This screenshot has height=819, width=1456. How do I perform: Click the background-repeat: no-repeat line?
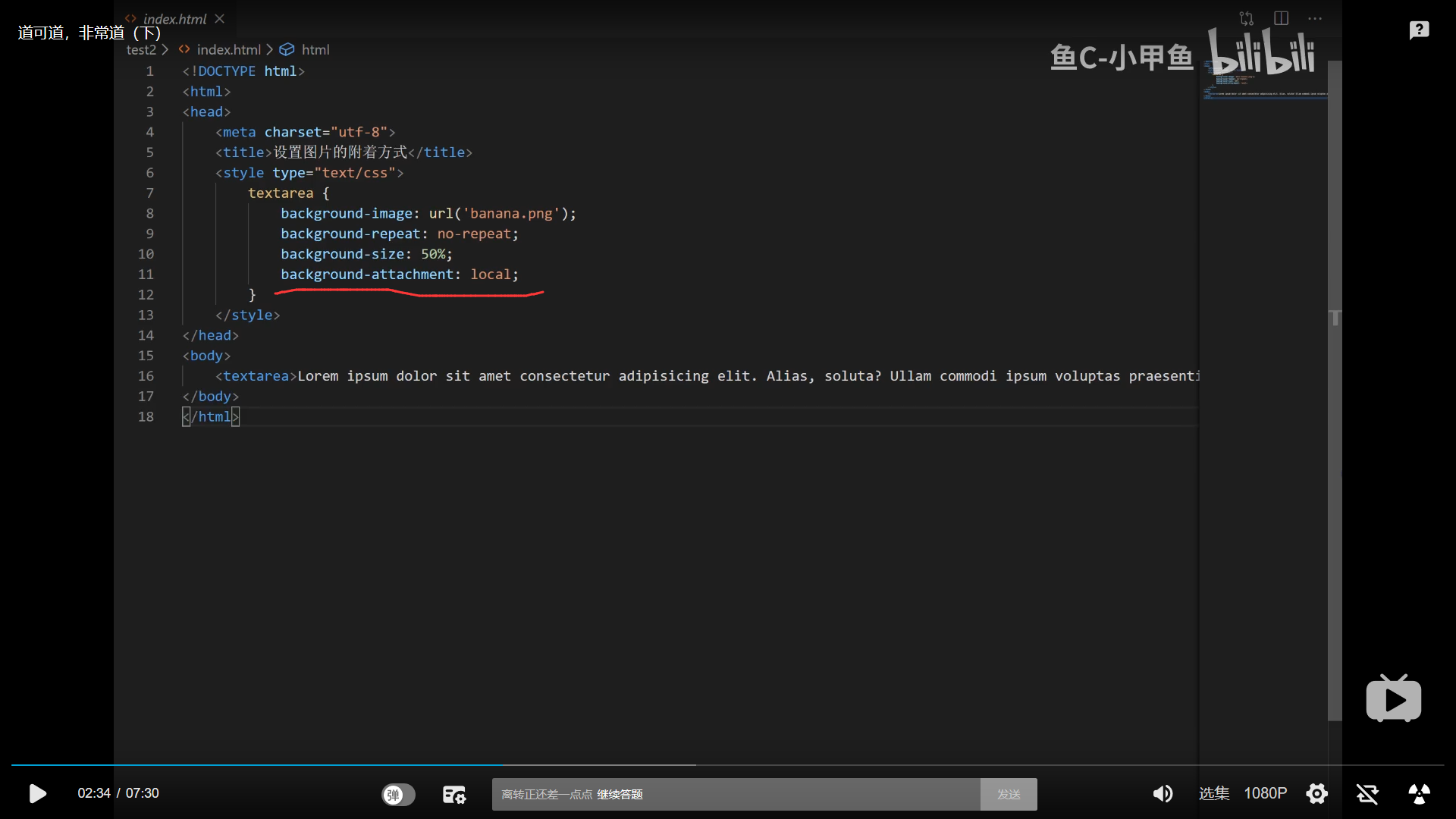(x=400, y=234)
